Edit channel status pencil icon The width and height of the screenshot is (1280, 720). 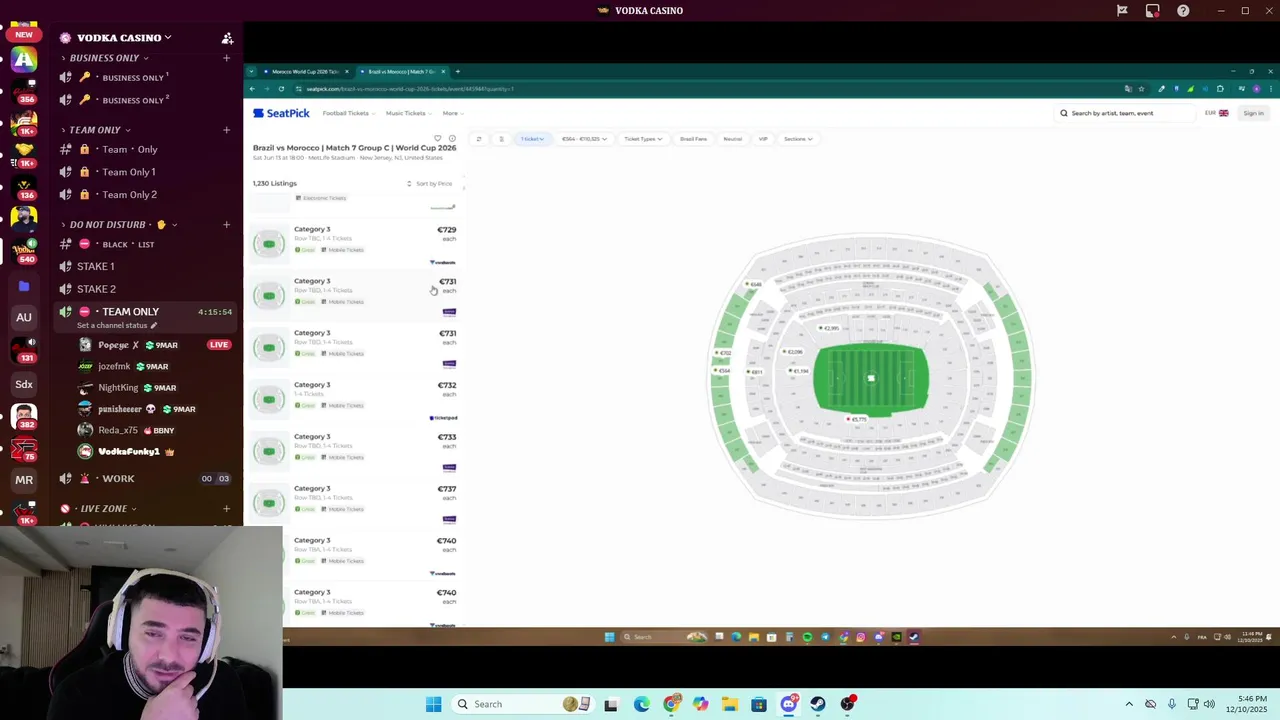click(x=154, y=326)
